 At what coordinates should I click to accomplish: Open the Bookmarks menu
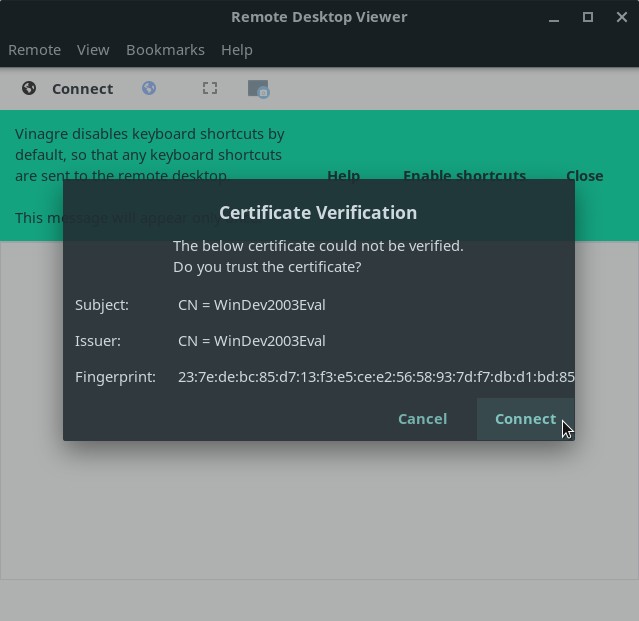click(x=165, y=49)
